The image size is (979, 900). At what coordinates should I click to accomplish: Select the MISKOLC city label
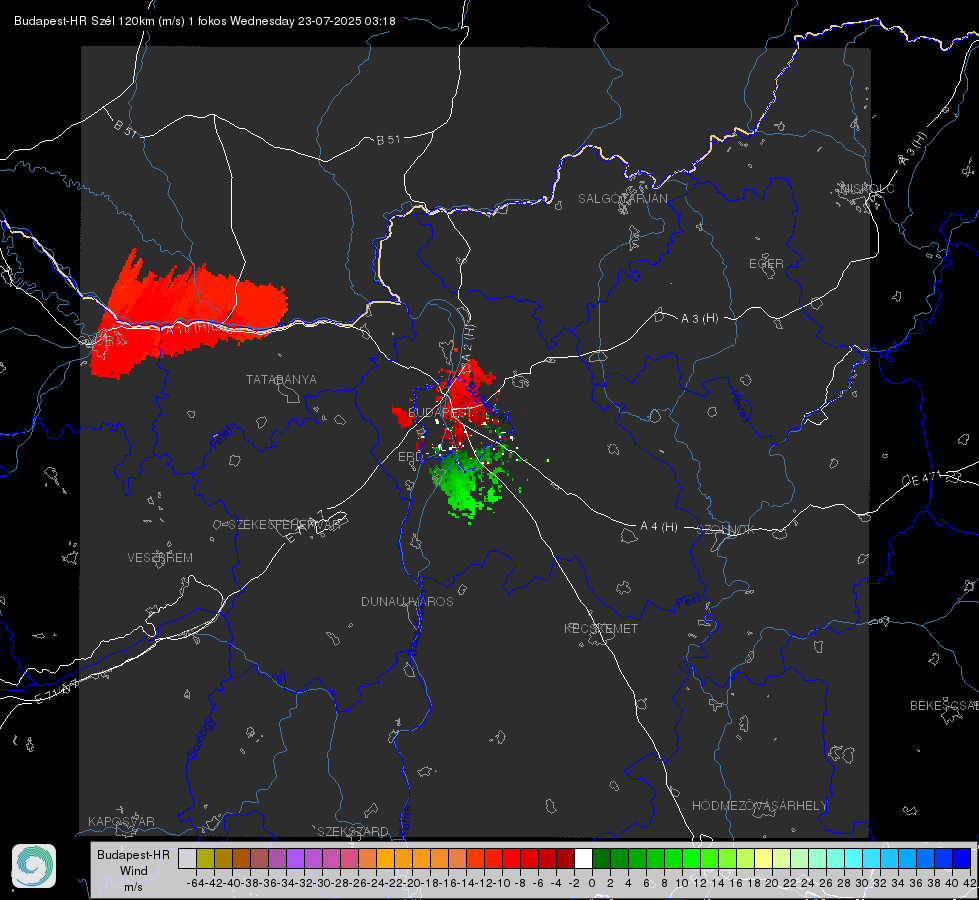[867, 188]
